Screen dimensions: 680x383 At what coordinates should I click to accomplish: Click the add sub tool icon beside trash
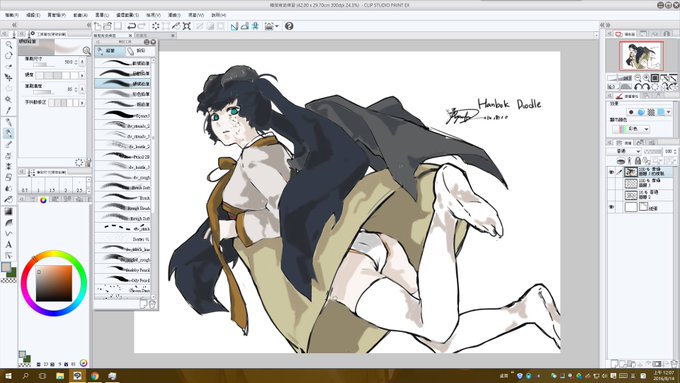click(x=144, y=304)
